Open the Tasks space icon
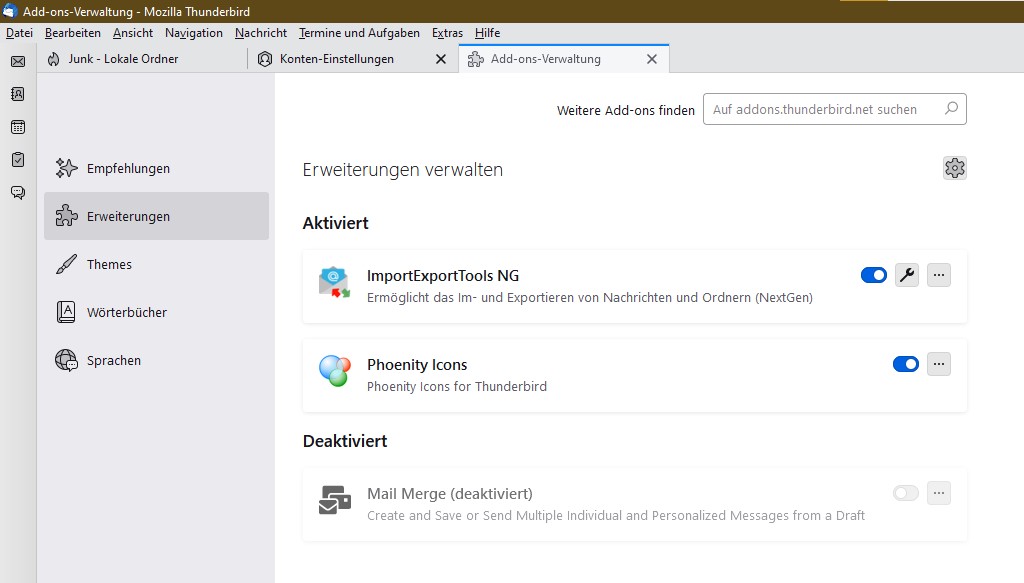 (x=18, y=160)
